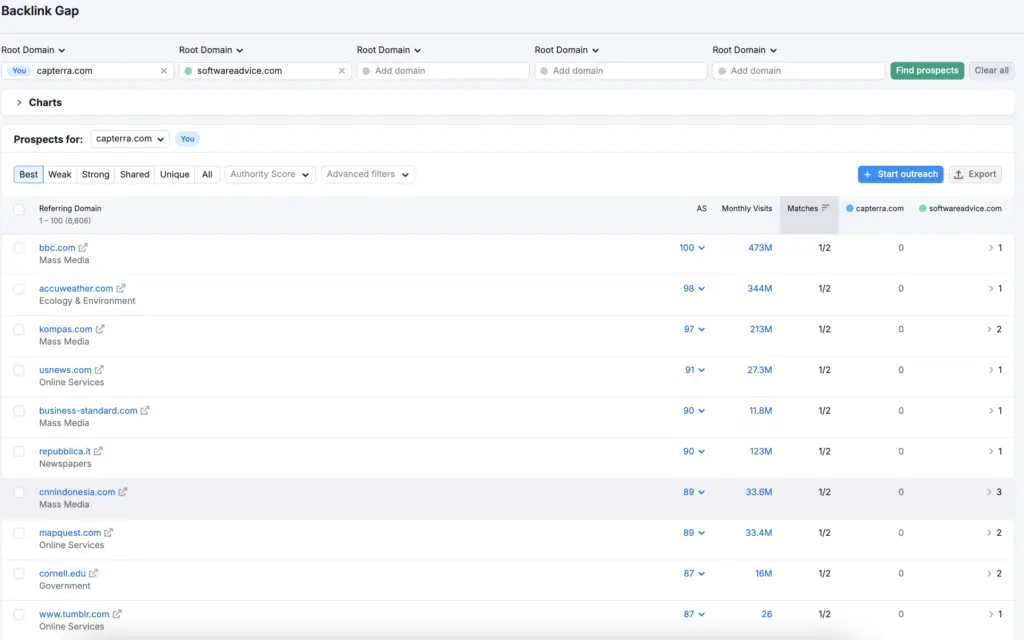The image size is (1024, 640).
Task: Toggle the select-all checkbox in table header
Action: coord(19,210)
